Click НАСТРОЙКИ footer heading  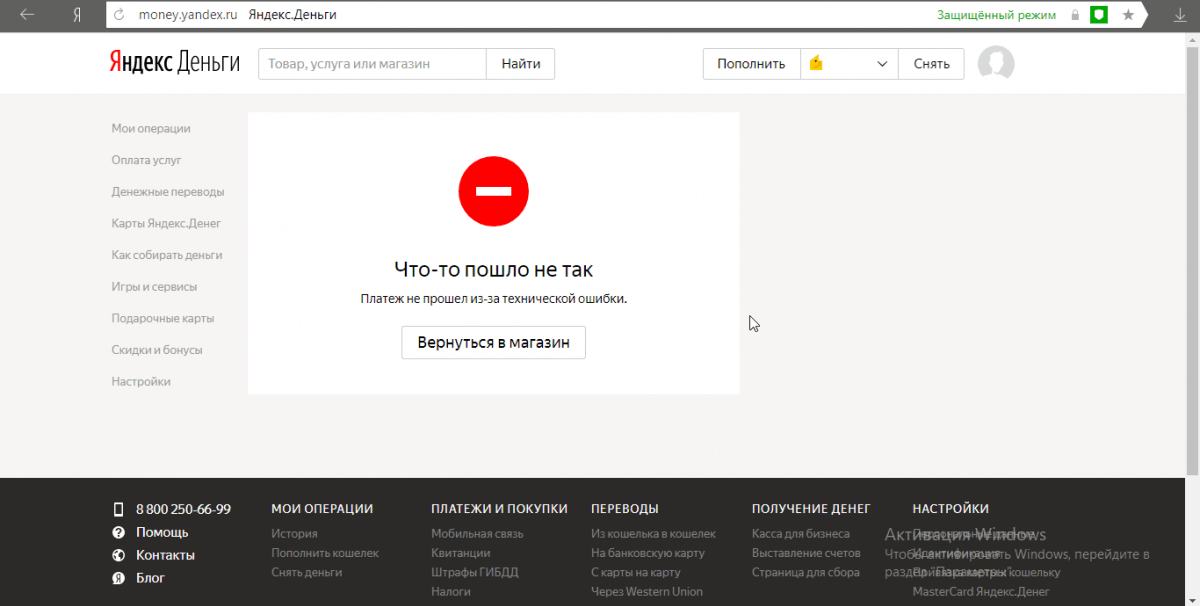[x=951, y=509]
